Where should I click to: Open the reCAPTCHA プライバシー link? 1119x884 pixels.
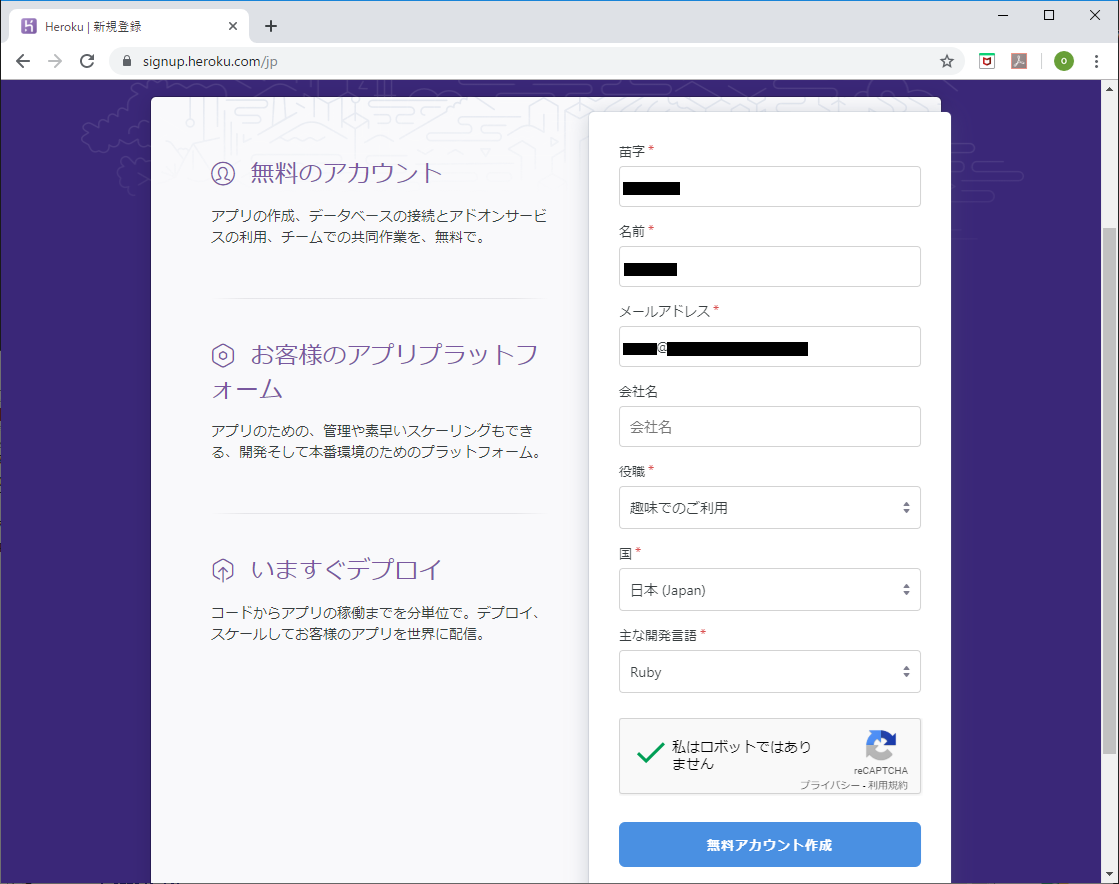click(829, 785)
